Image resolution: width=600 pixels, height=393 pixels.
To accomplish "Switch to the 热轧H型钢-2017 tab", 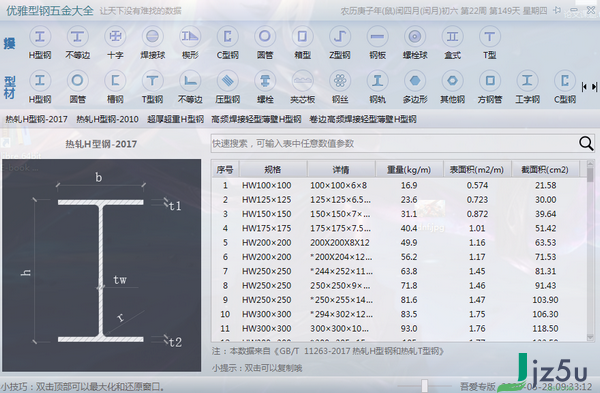I will click(x=36, y=119).
